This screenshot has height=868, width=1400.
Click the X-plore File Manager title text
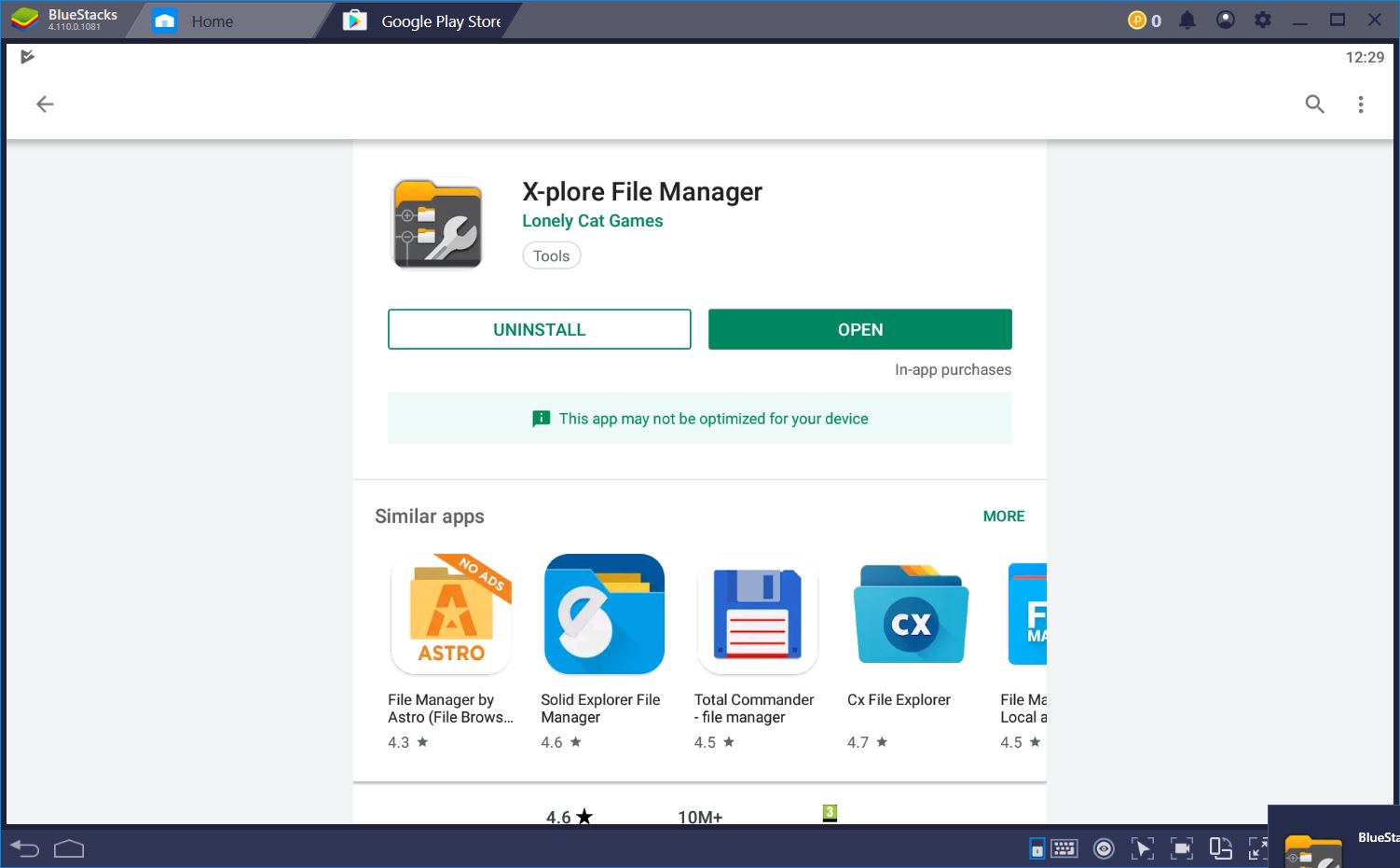(642, 191)
